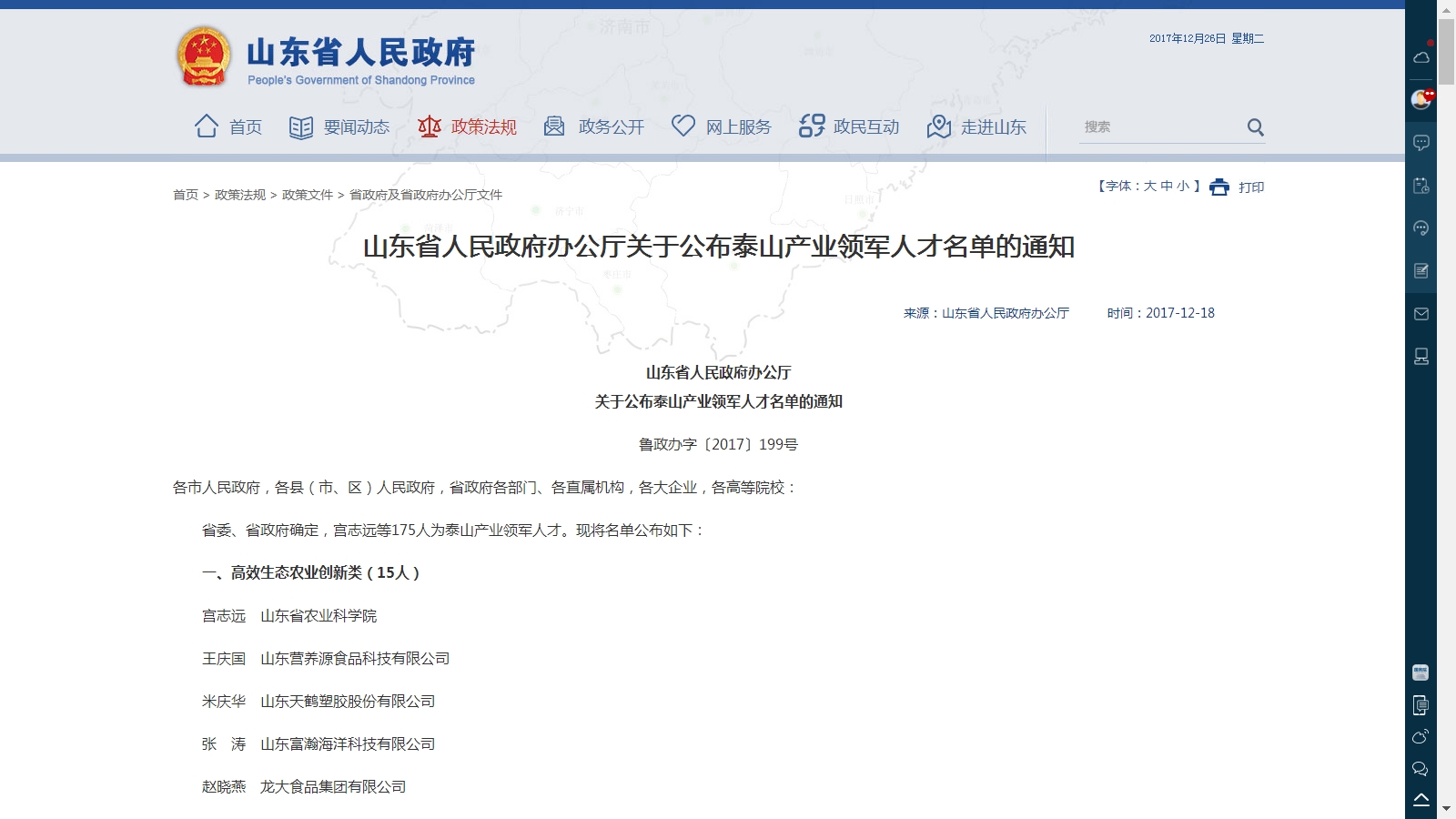
Task: Click the heart icon beside 网上服务
Action: (683, 126)
